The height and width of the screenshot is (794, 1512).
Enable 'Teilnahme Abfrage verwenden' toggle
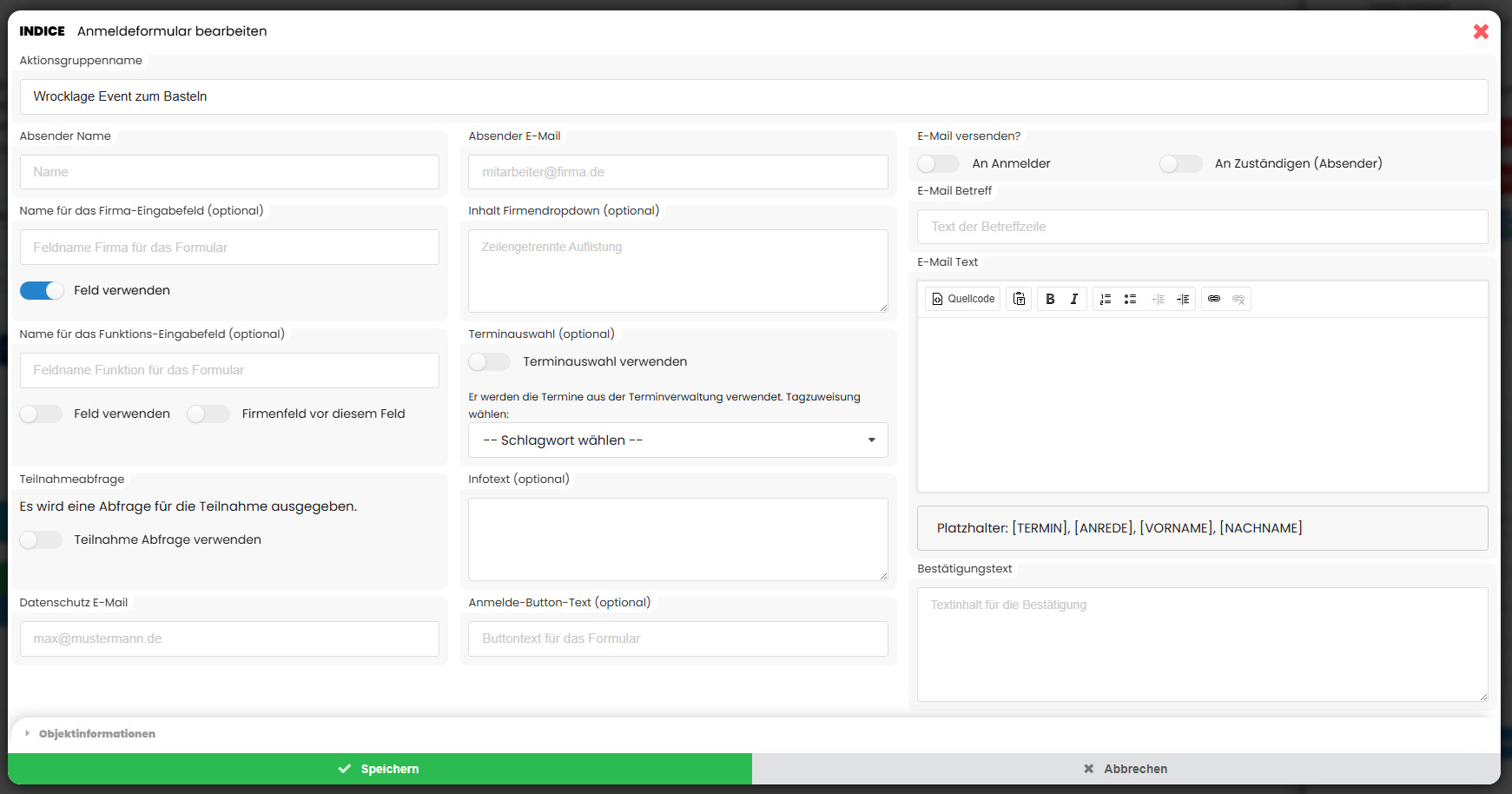(x=42, y=540)
